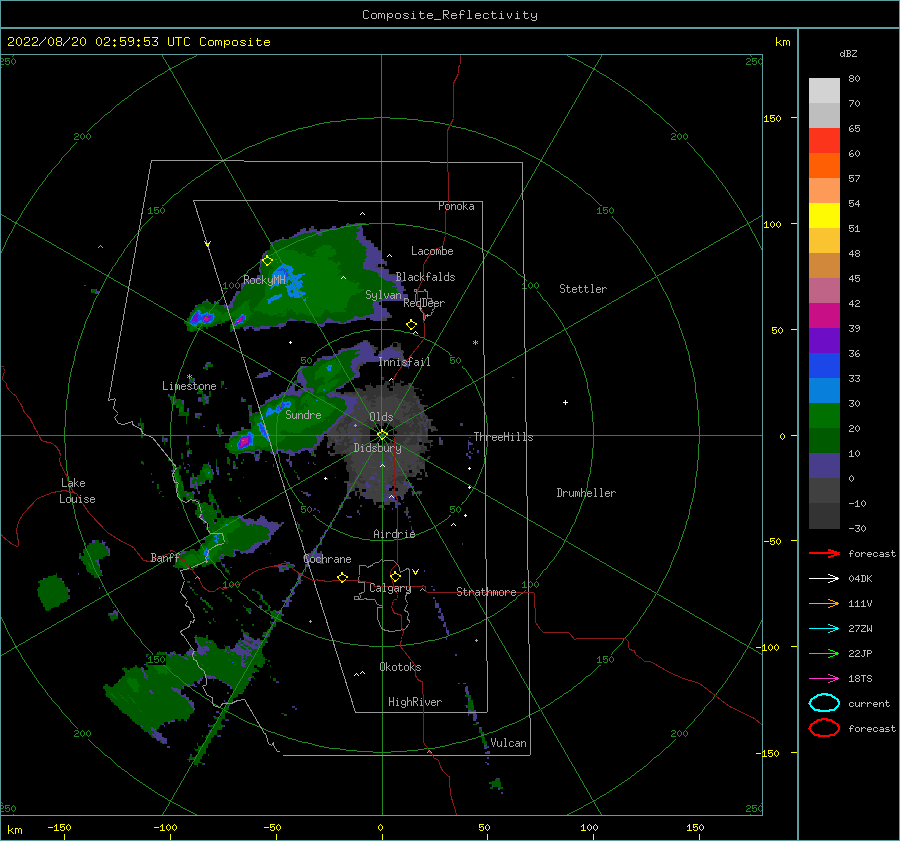Click the yellow 'km' label at bottom left
Viewport: 900px width, 841px height.
[15, 830]
